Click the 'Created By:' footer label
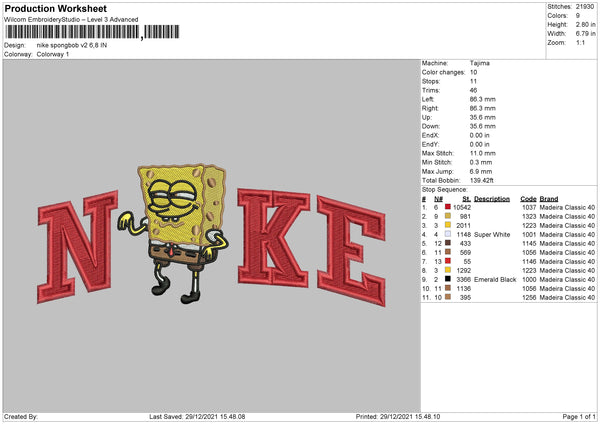Image resolution: width=600 pixels, height=424 pixels. 21,416
